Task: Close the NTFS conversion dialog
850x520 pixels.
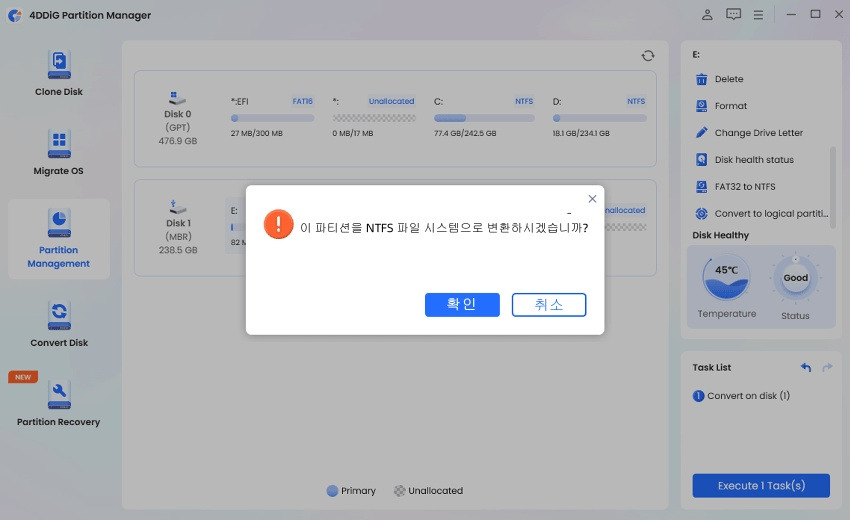Action: point(592,199)
